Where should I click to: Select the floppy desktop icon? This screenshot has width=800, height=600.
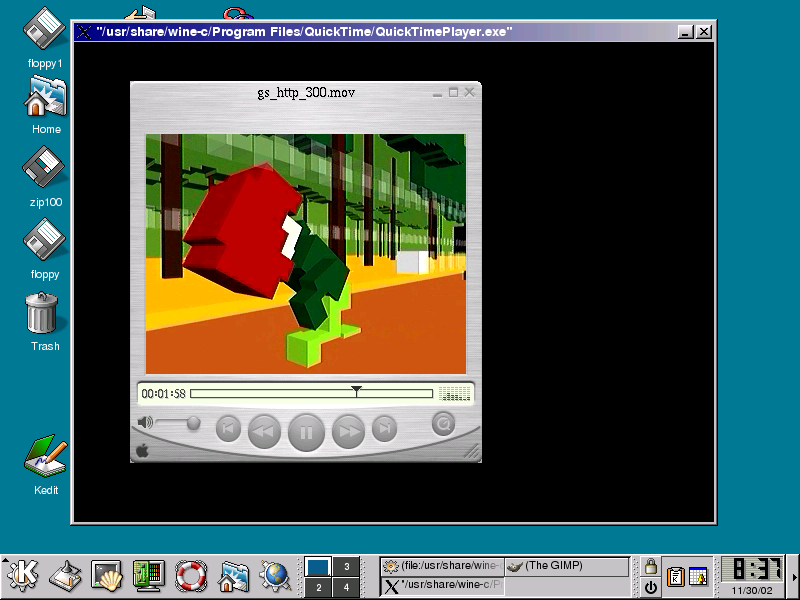pos(45,249)
